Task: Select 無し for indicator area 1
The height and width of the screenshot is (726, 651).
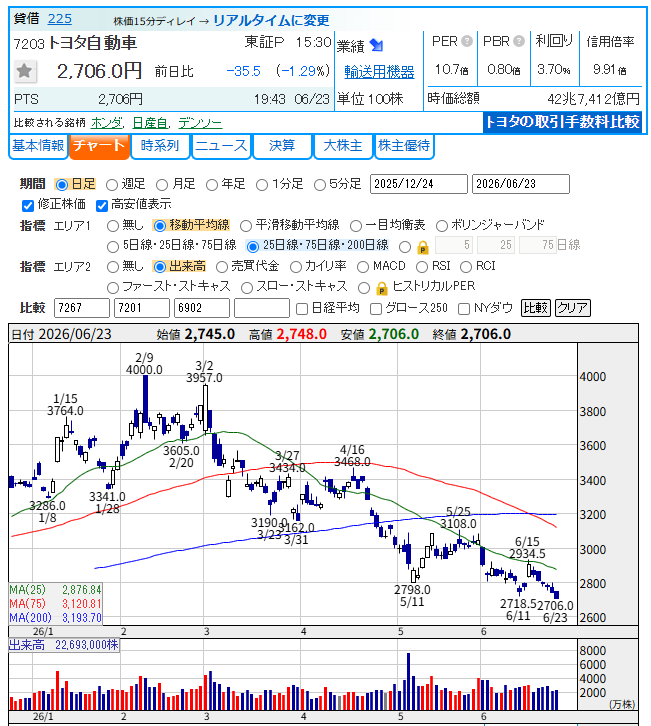Action: (113, 226)
